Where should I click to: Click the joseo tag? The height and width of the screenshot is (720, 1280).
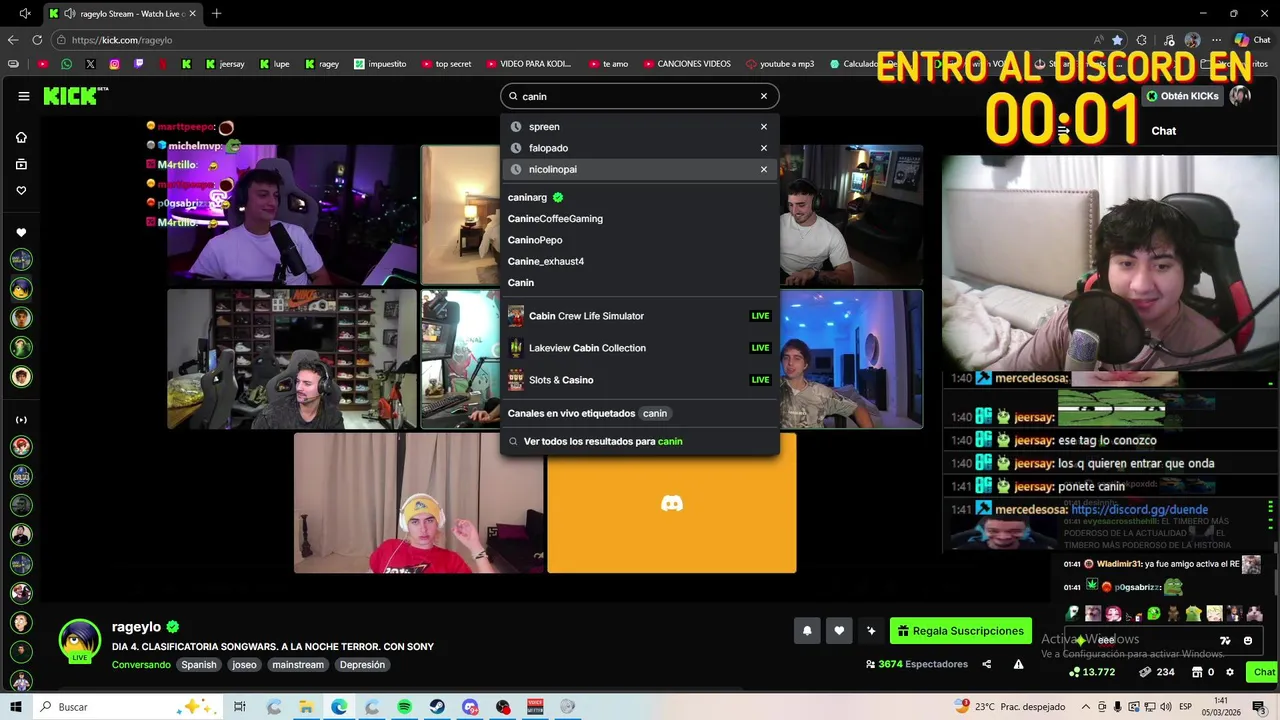coord(244,664)
